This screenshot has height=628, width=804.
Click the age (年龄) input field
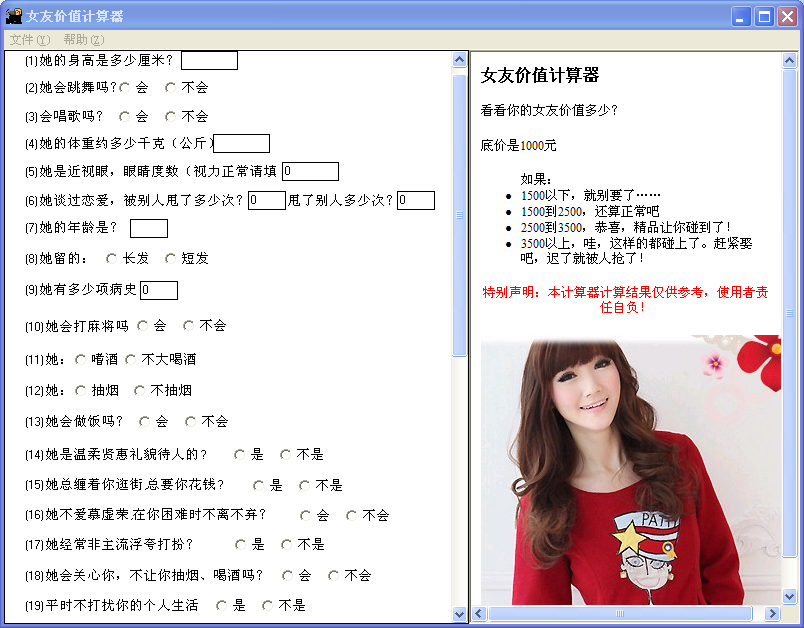[x=149, y=229]
